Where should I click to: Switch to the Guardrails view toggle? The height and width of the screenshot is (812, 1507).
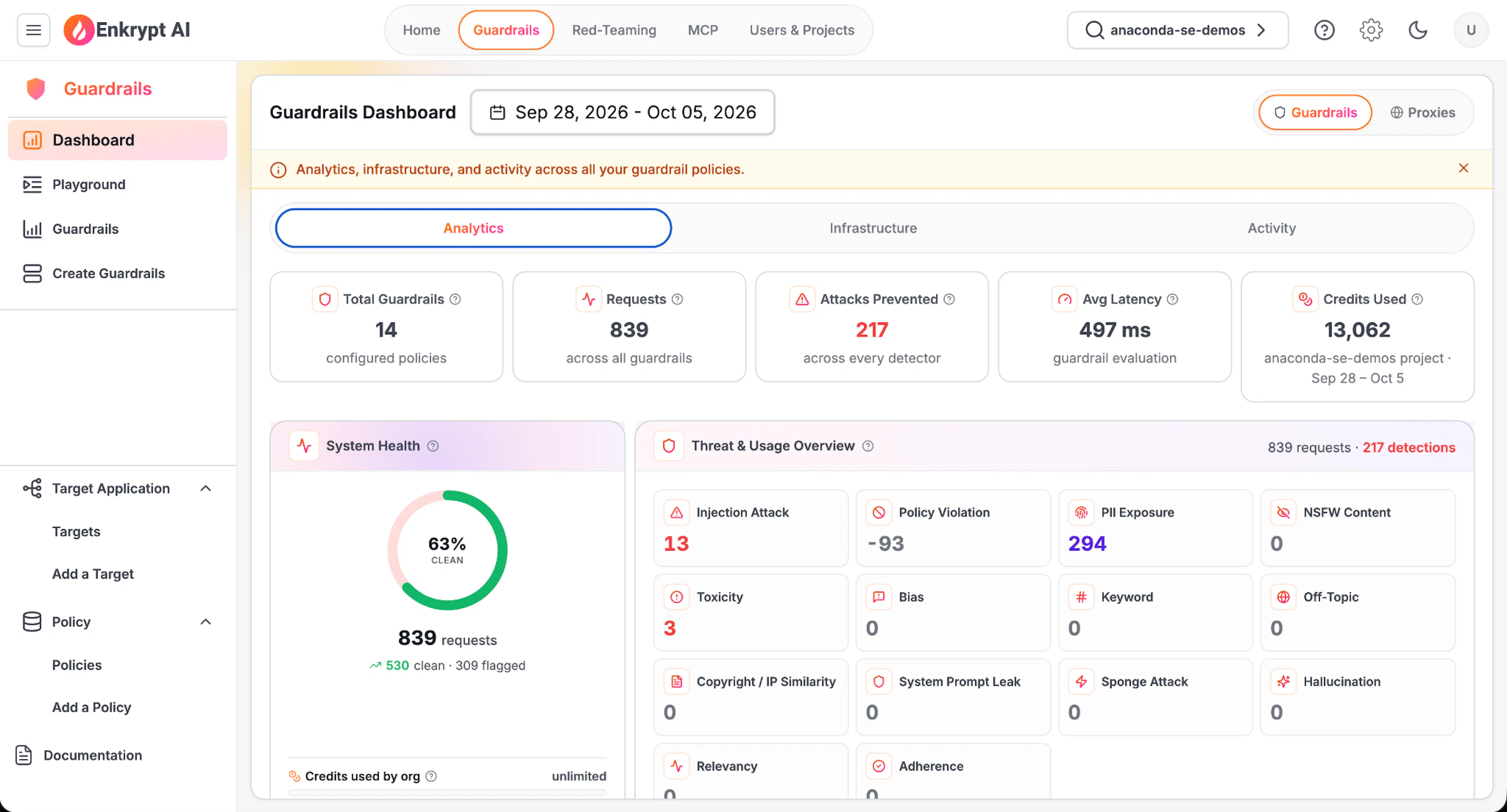[x=1315, y=112]
